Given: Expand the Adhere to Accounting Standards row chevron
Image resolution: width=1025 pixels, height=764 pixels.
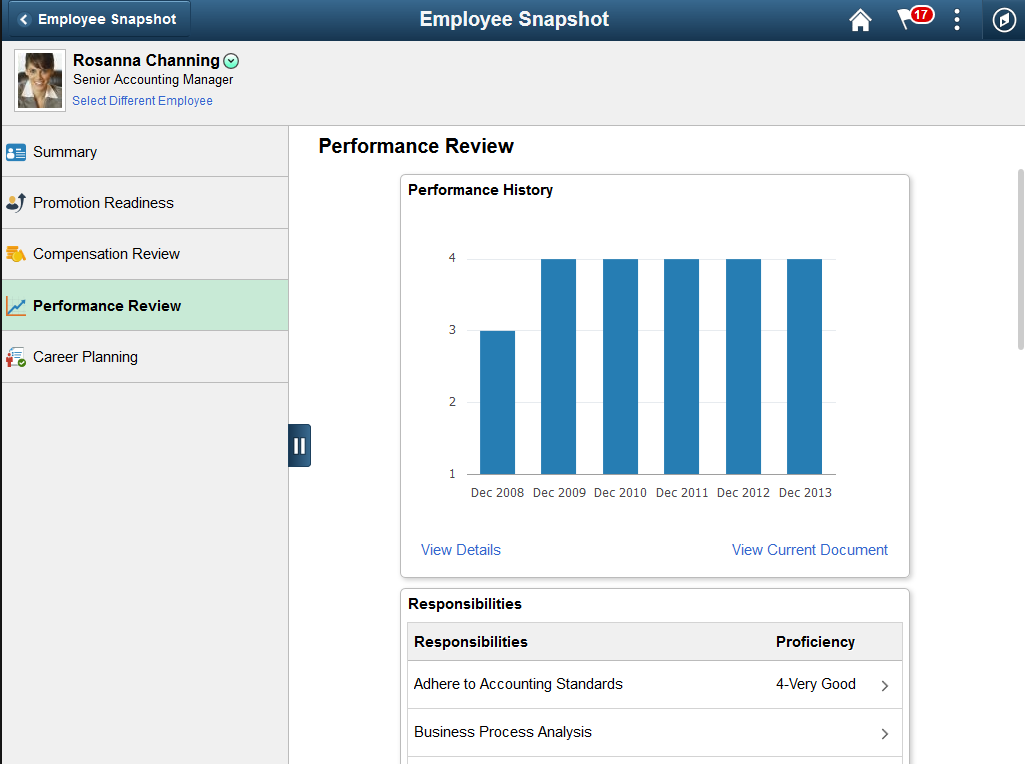Looking at the screenshot, I should 884,686.
